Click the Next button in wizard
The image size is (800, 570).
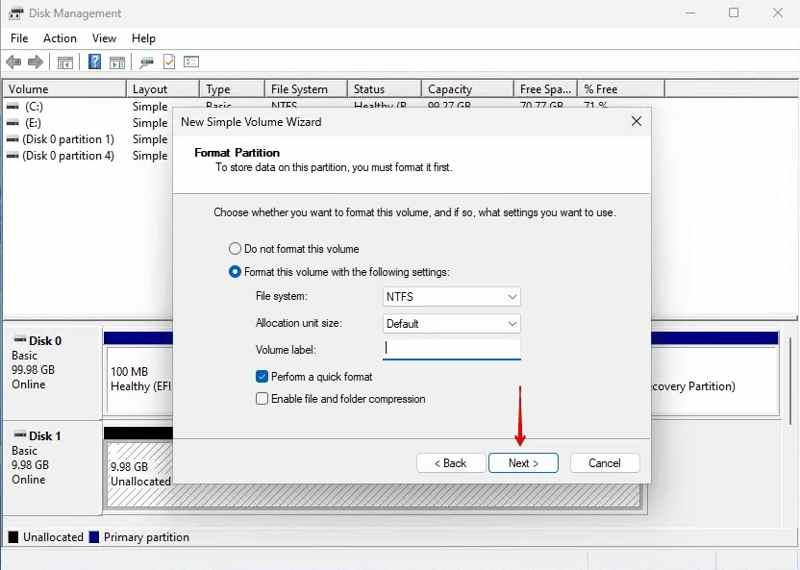(523, 463)
